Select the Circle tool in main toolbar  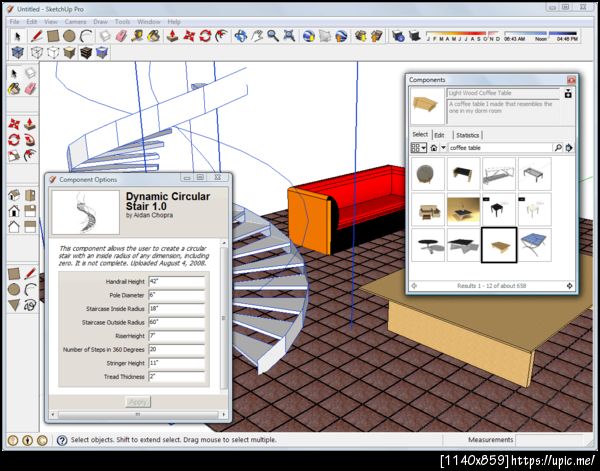click(x=69, y=36)
